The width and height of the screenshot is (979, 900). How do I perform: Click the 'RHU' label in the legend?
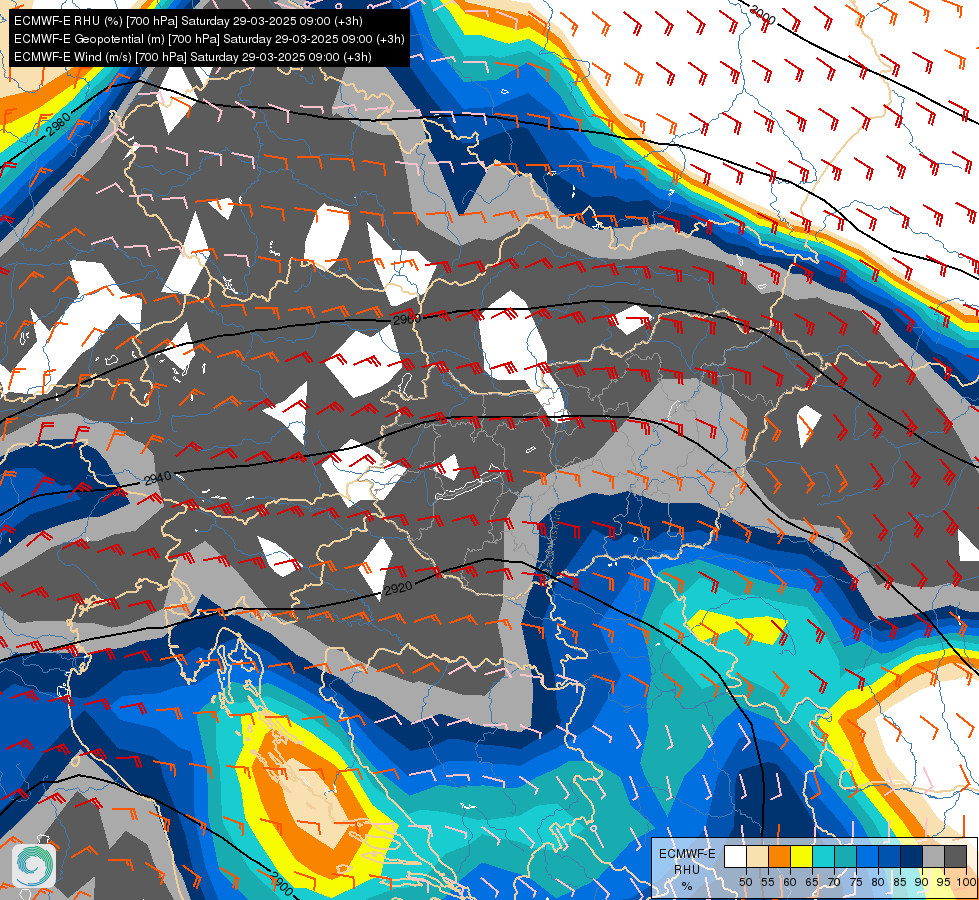tap(687, 869)
